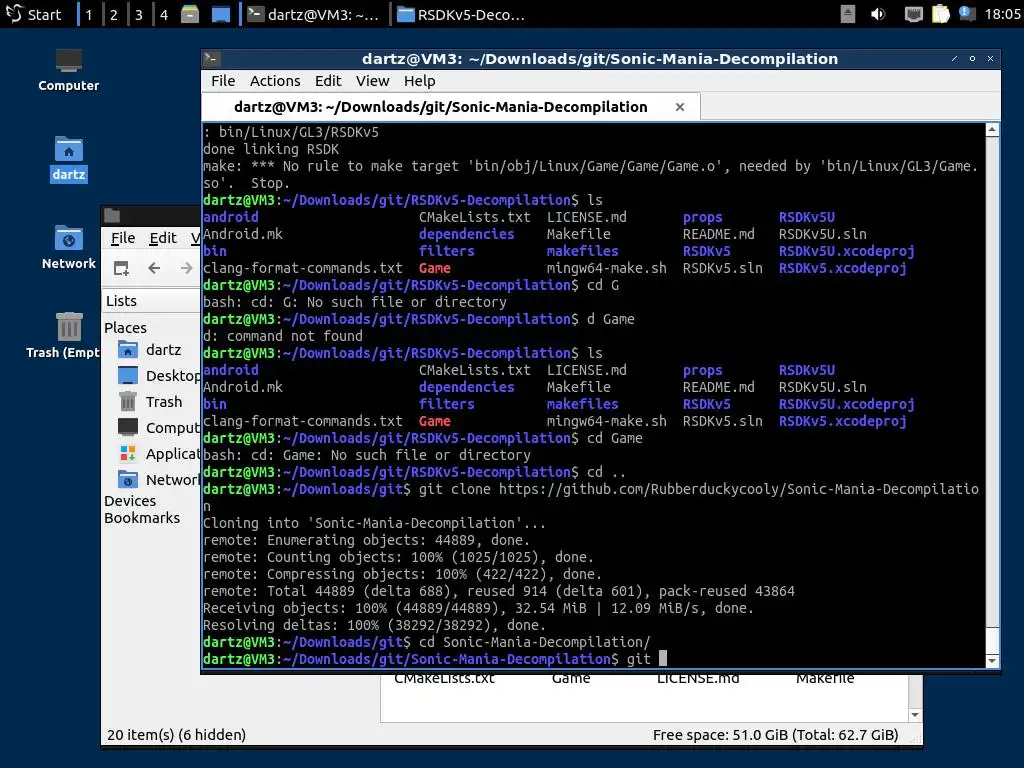Click the free space status bar text
Viewport: 1024px width, 768px height.
(x=775, y=735)
